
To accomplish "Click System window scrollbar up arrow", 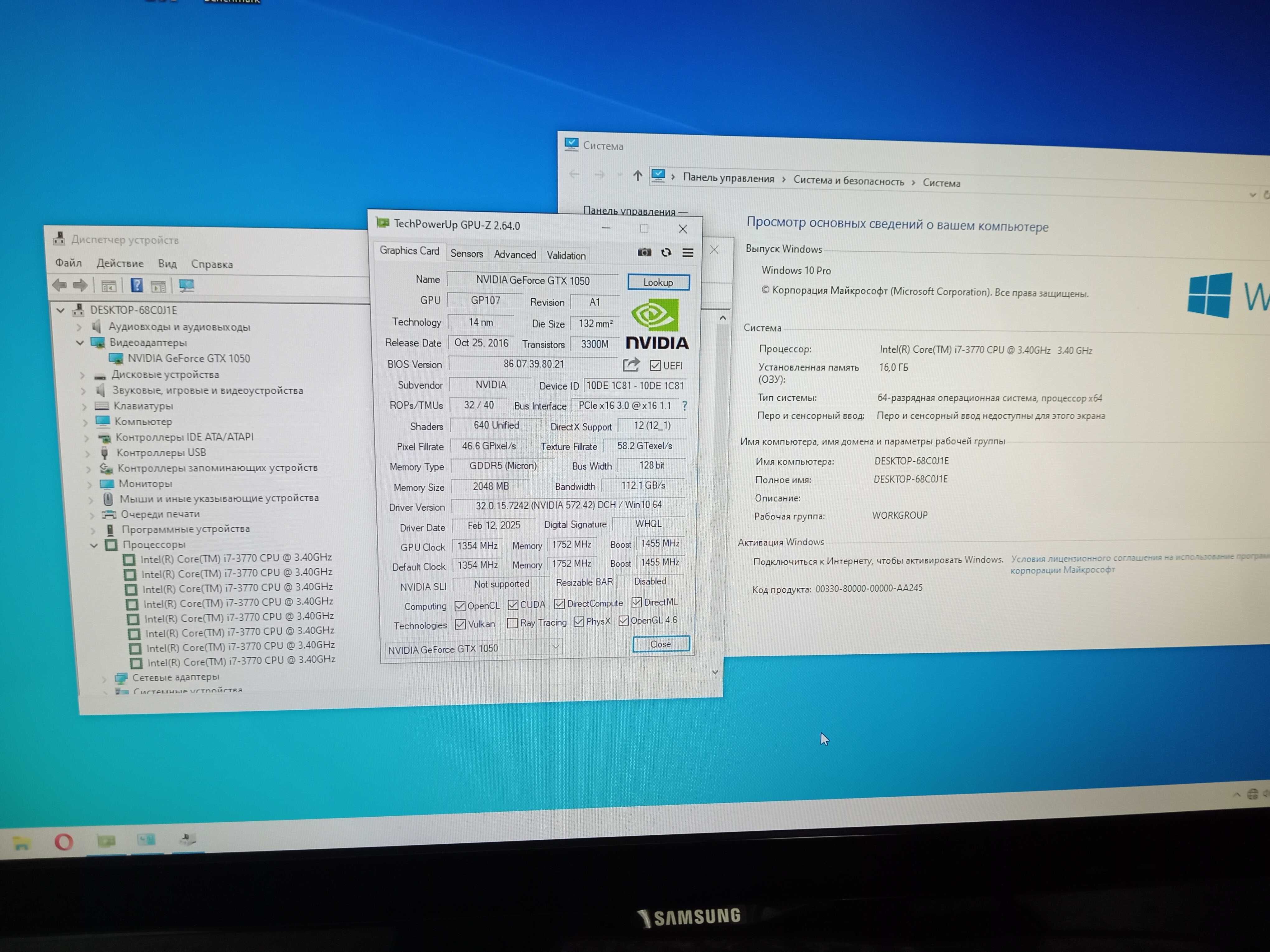I will (x=723, y=317).
